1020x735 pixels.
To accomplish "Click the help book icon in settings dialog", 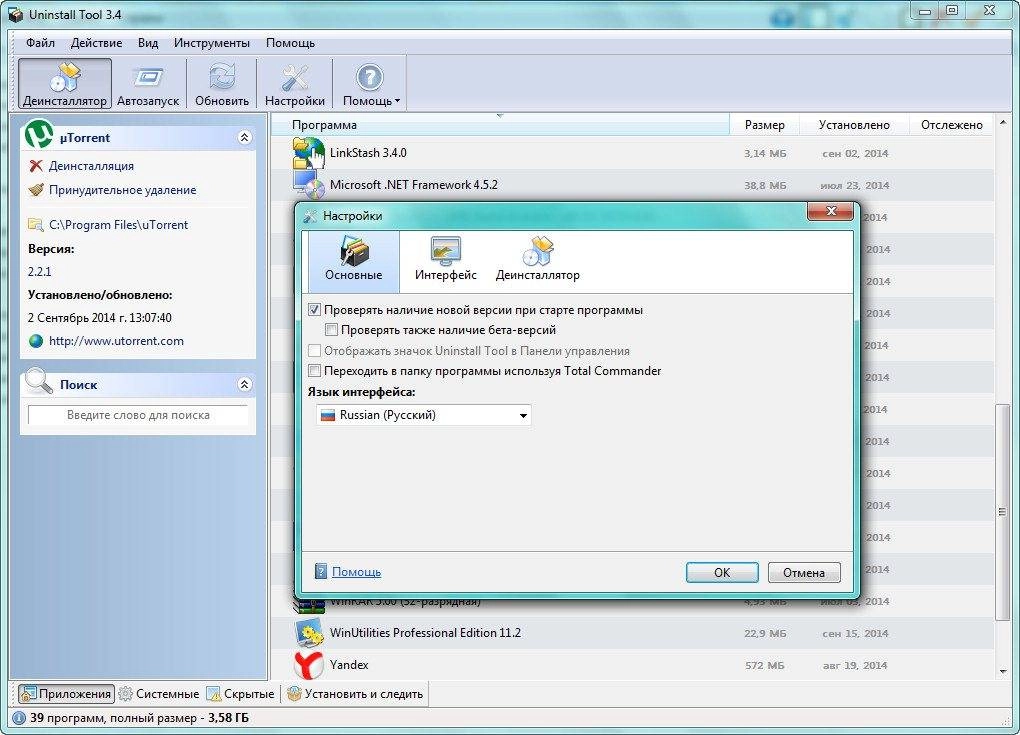I will 321,571.
